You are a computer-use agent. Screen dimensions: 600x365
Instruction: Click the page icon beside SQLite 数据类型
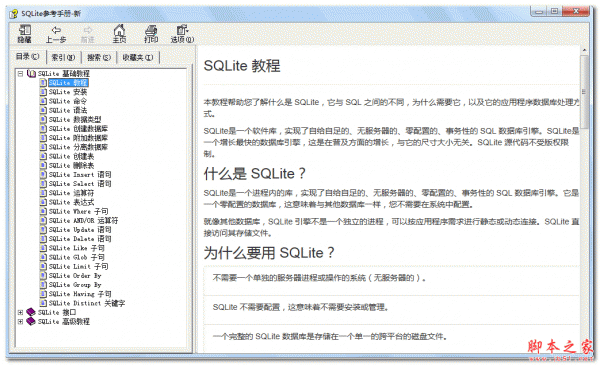point(43,119)
